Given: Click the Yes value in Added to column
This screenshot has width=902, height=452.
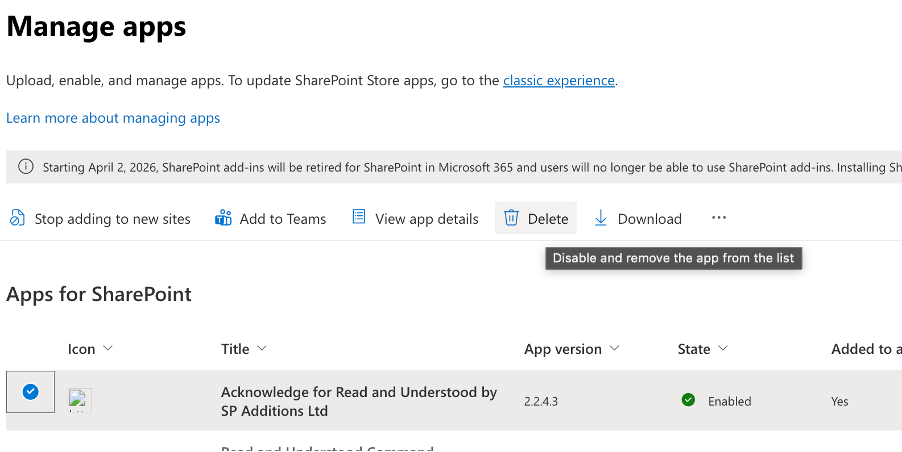Looking at the screenshot, I should 839,401.
